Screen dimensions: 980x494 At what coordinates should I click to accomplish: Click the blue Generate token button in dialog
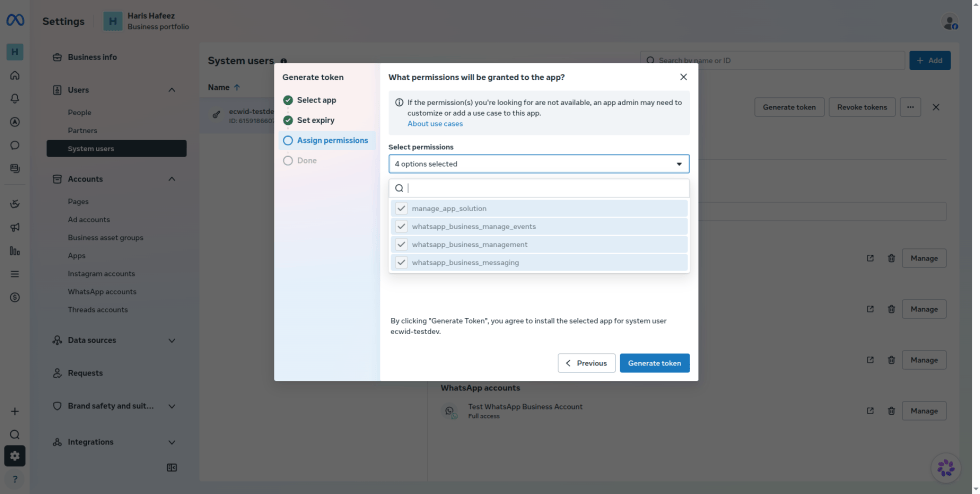coord(654,363)
